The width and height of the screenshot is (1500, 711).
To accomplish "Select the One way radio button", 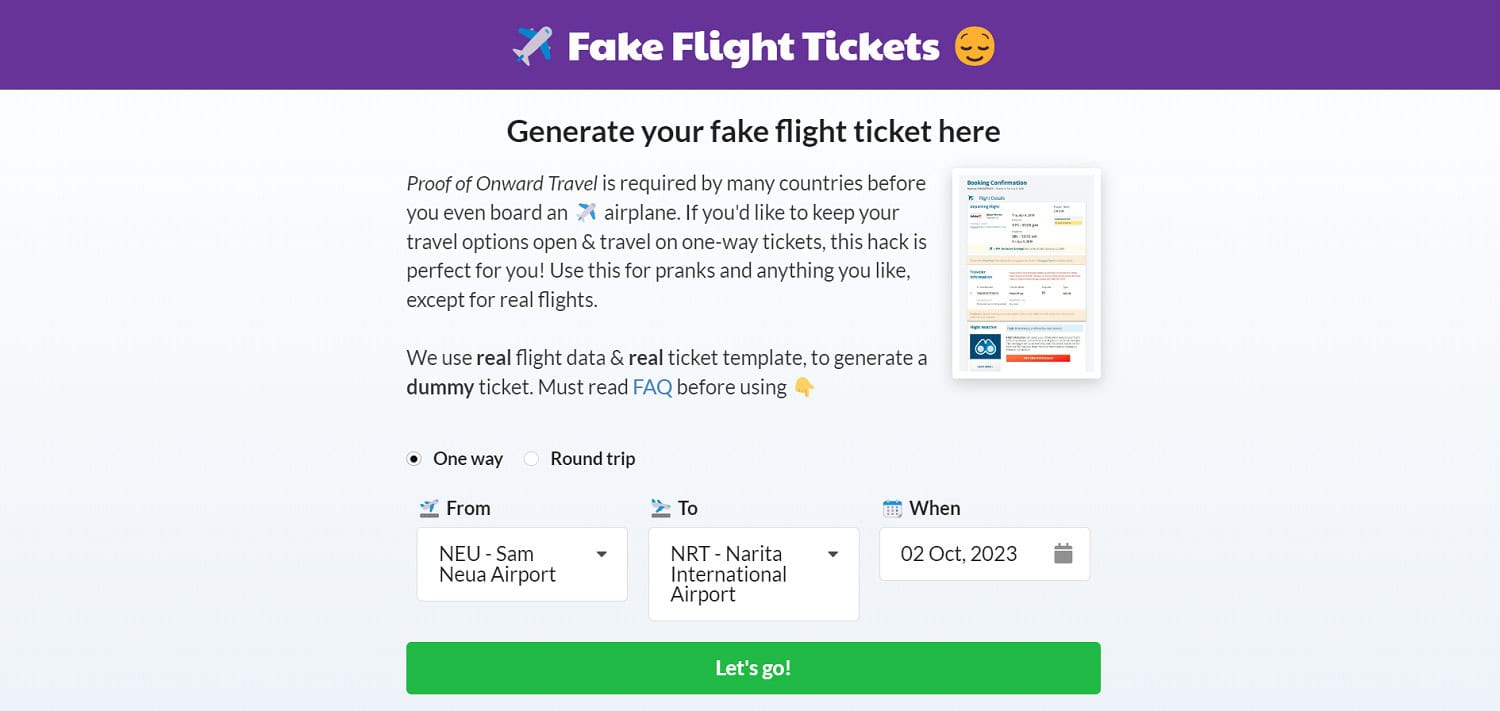I will point(414,459).
